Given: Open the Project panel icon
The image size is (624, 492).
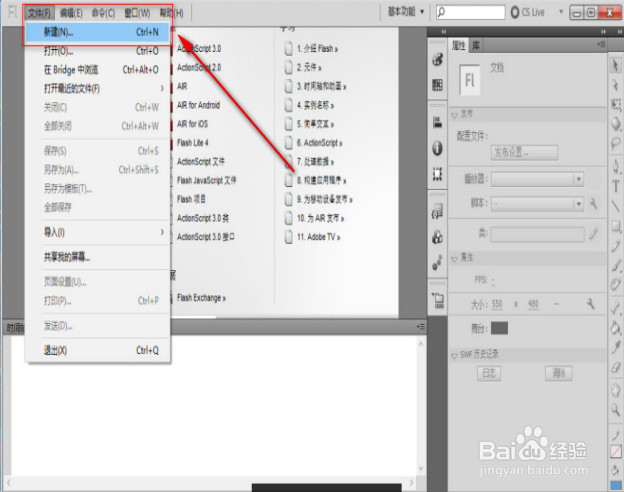Looking at the screenshot, I should [438, 301].
